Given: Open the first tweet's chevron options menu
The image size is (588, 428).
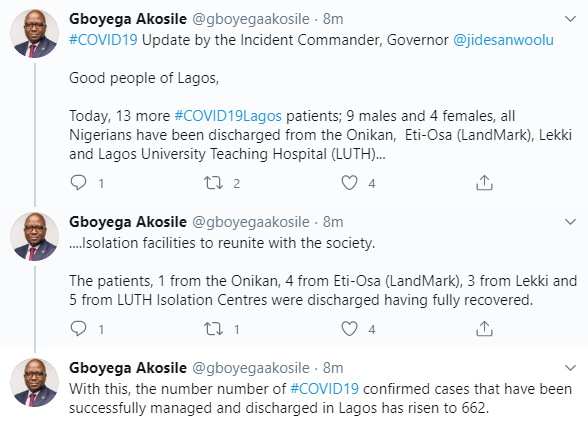Looking at the screenshot, I should tap(570, 19).
